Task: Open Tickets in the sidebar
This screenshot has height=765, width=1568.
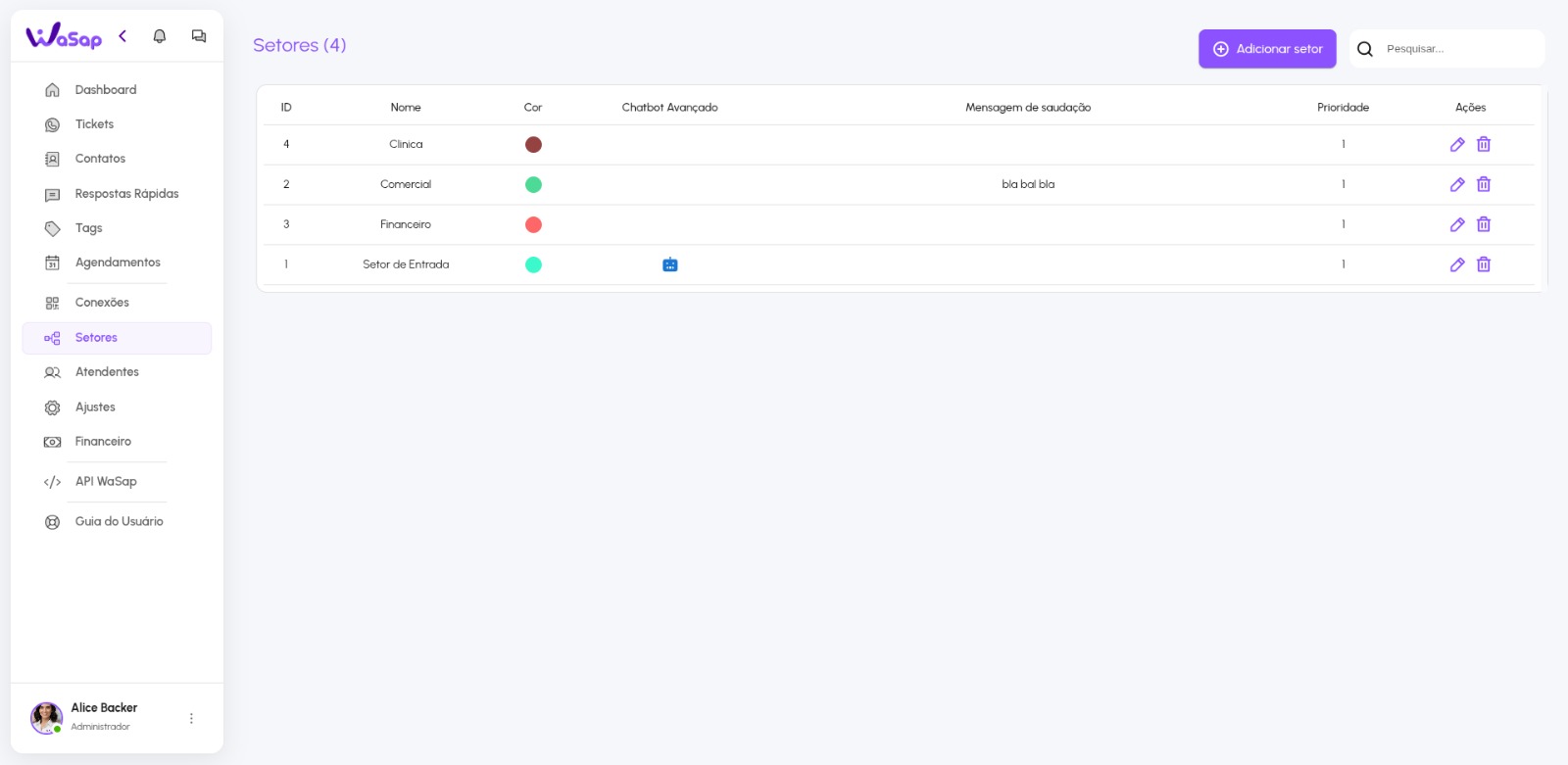Action: coord(94,124)
